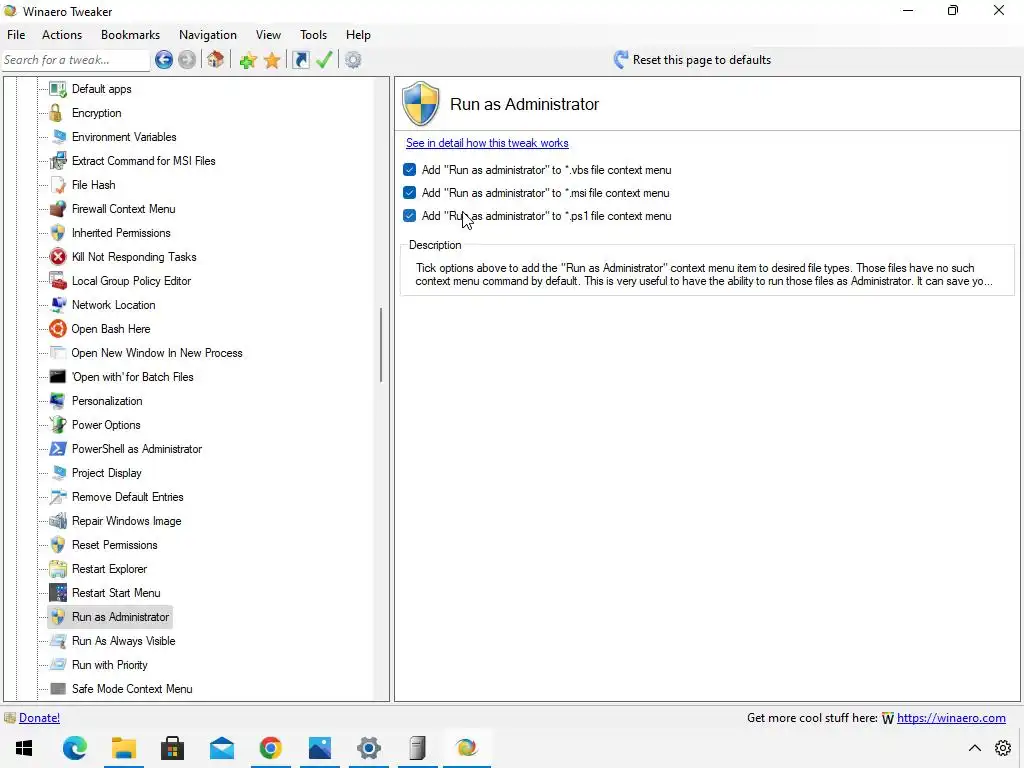Visit the https://winaero.com link
The image size is (1024, 768).
click(x=951, y=718)
